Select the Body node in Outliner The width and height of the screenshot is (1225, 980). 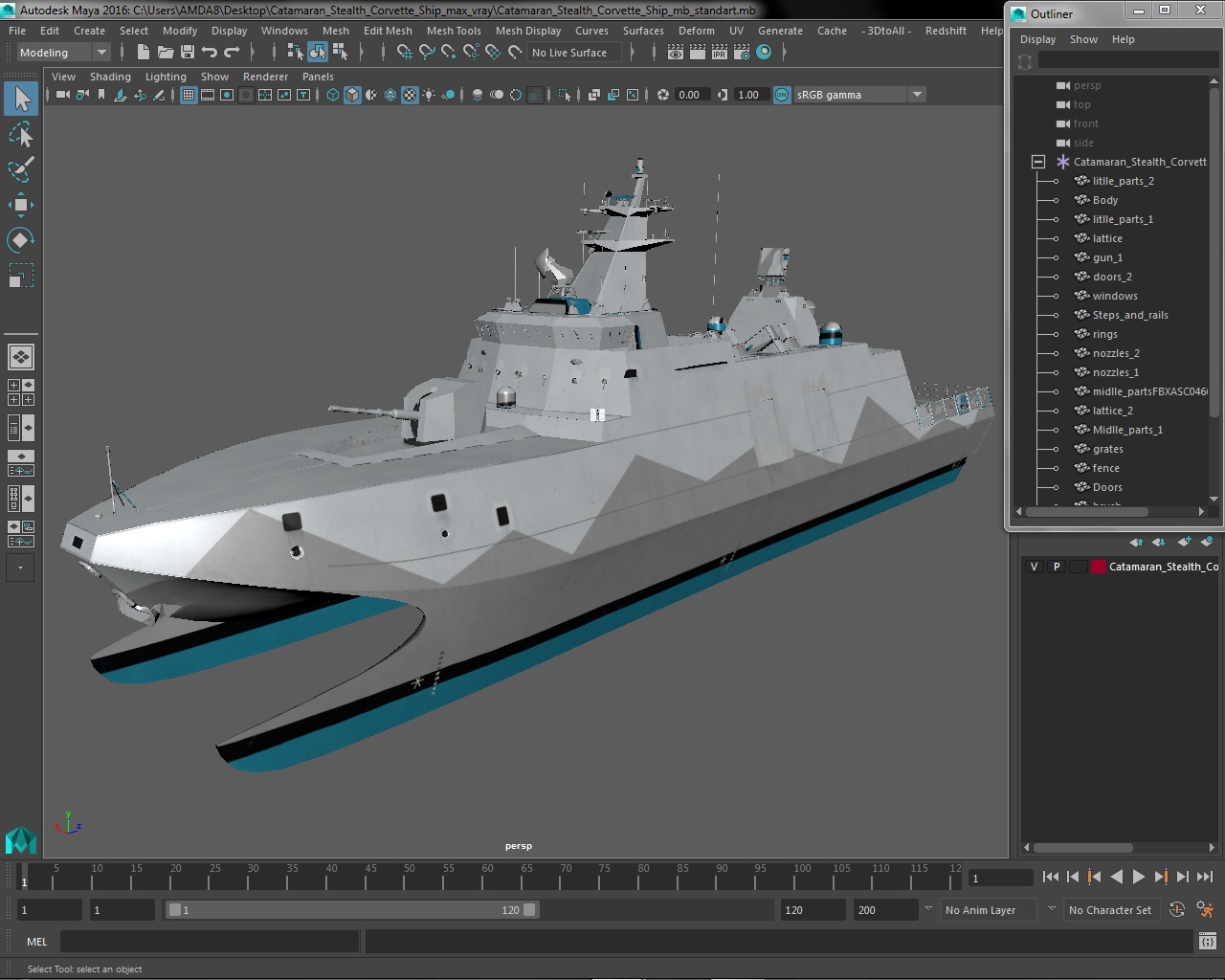click(x=1104, y=200)
